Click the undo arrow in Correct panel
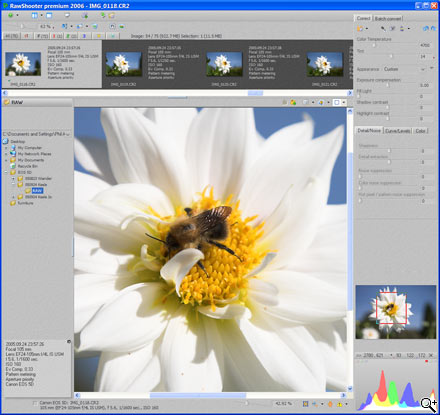 pos(425,29)
